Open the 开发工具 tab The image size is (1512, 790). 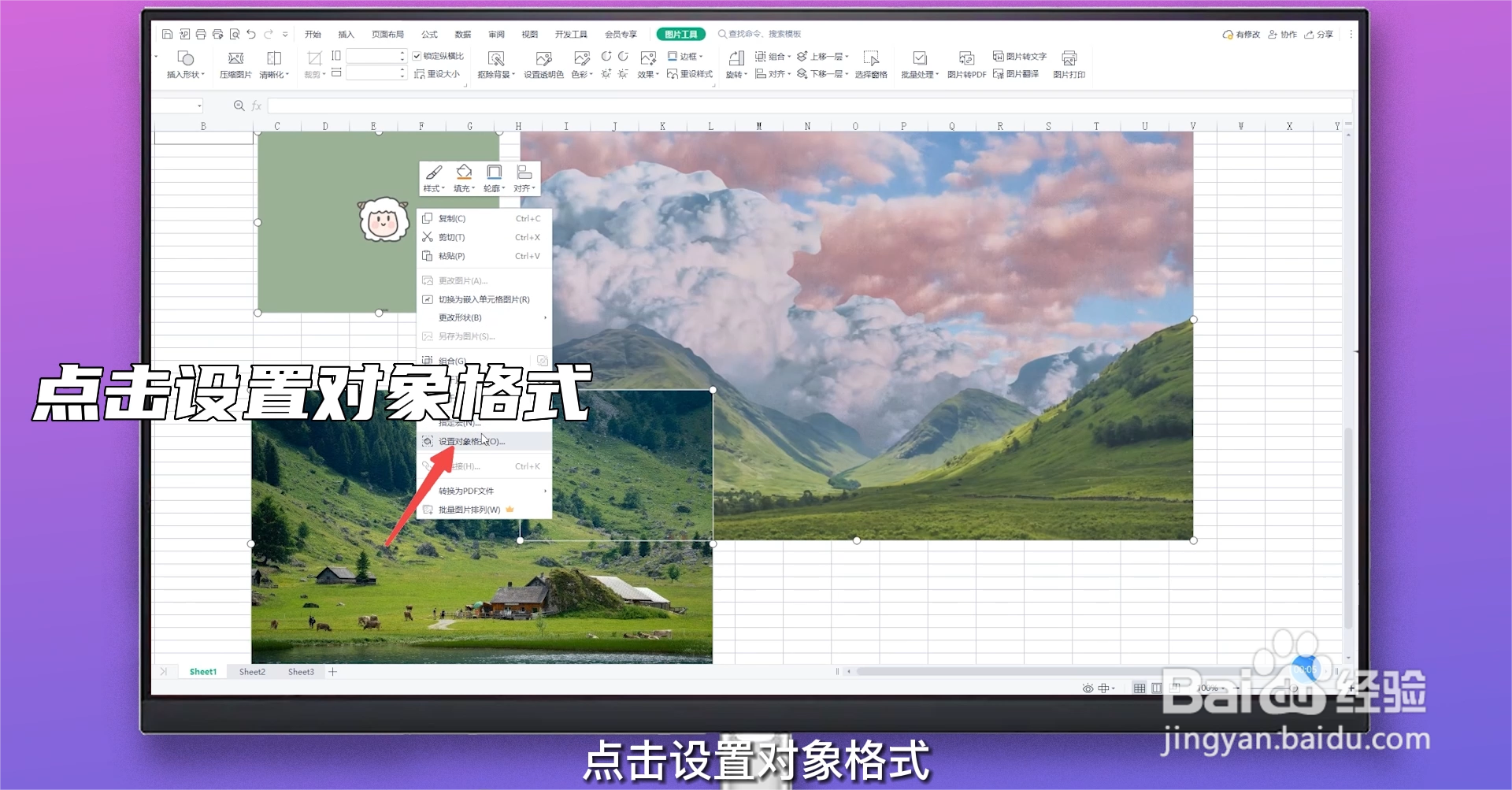[571, 34]
